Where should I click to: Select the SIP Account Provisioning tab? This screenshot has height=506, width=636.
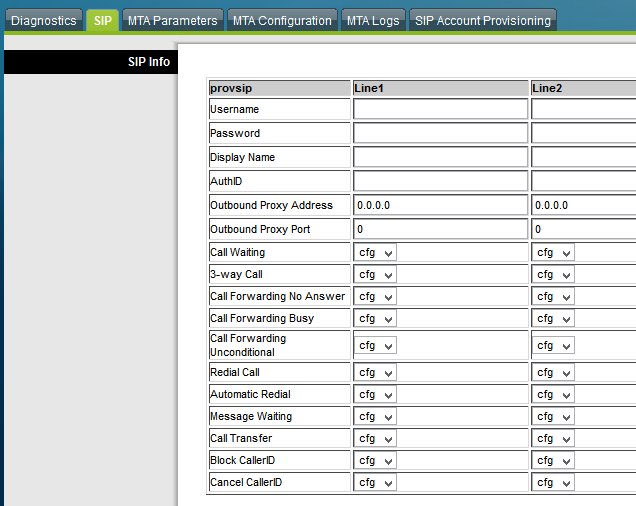(482, 20)
